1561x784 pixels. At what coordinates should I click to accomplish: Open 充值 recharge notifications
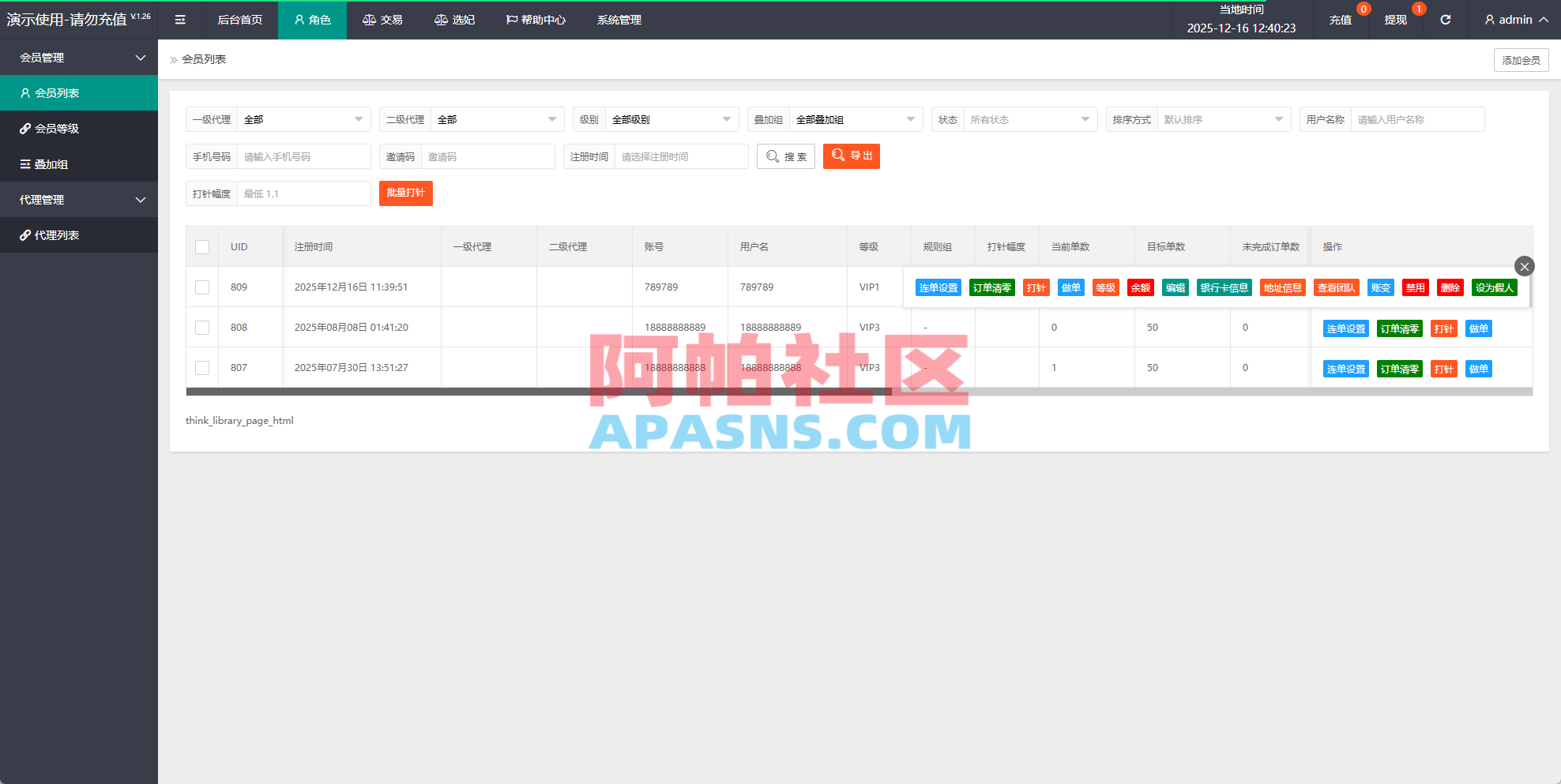point(1341,20)
